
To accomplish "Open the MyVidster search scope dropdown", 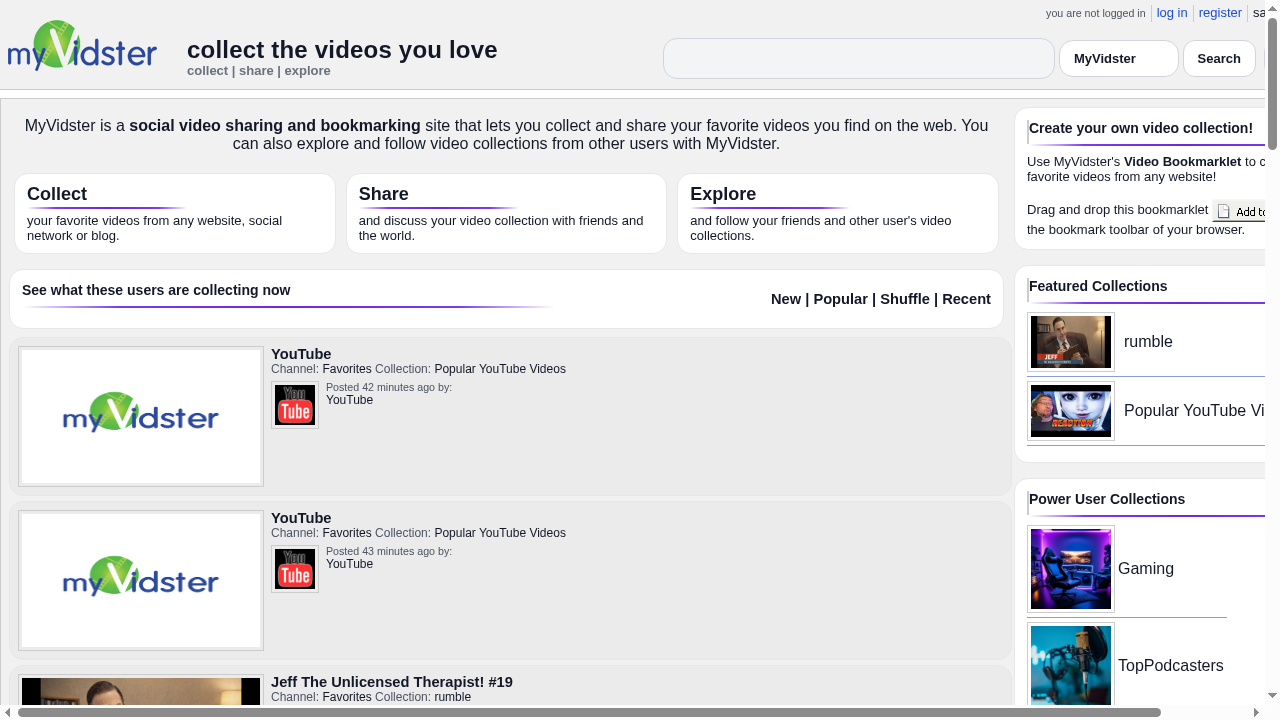I will click(1118, 58).
